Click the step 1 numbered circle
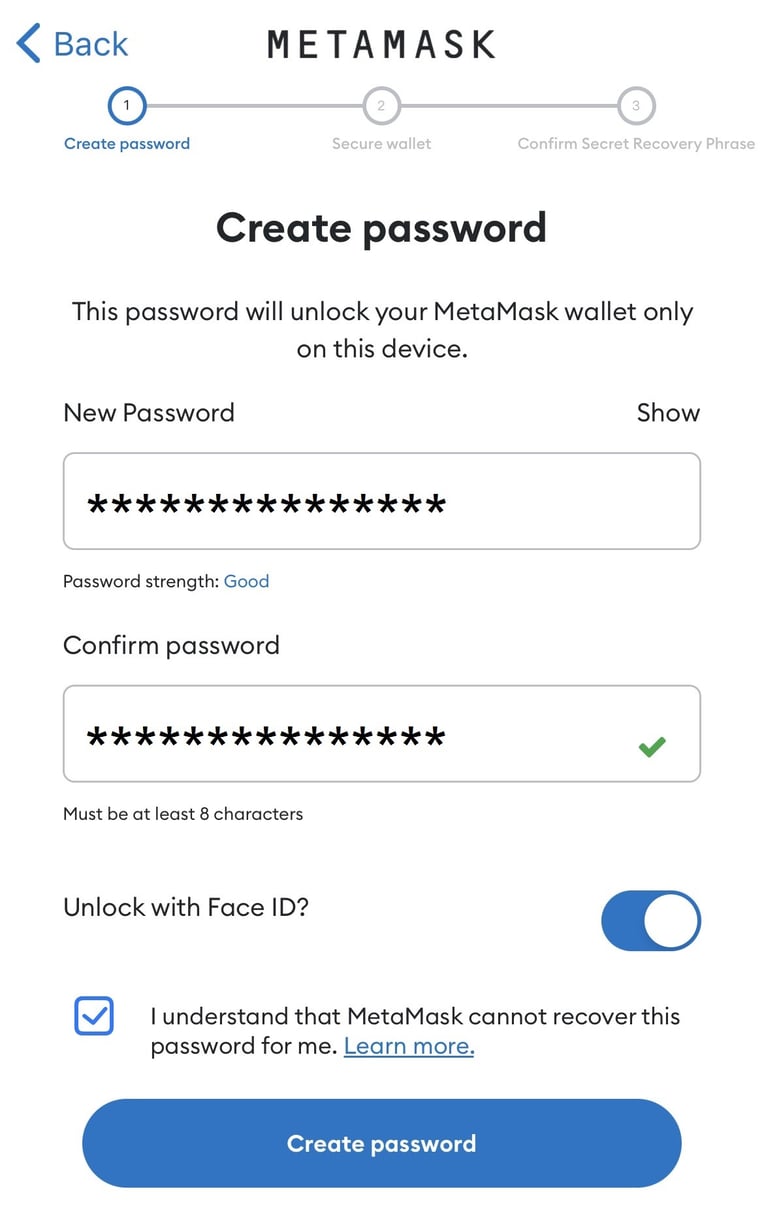The height and width of the screenshot is (1221, 764). [126, 105]
